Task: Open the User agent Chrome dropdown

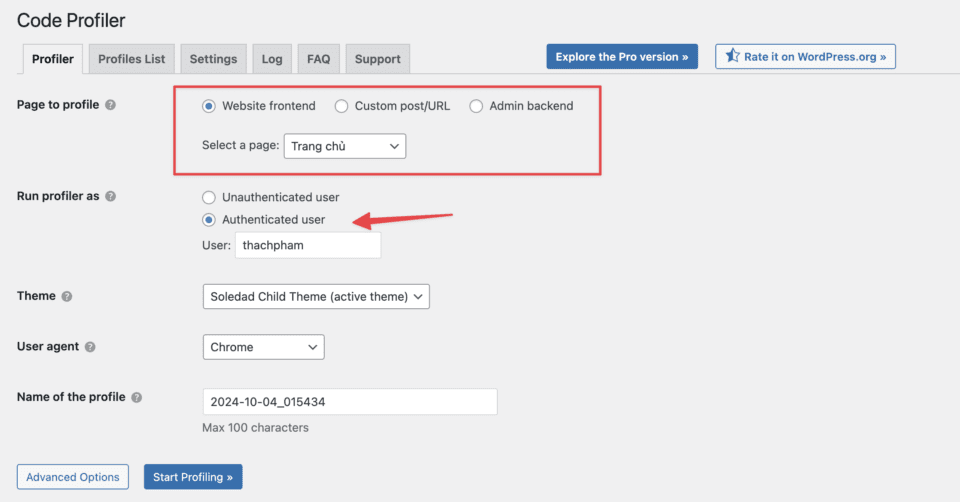Action: [263, 347]
